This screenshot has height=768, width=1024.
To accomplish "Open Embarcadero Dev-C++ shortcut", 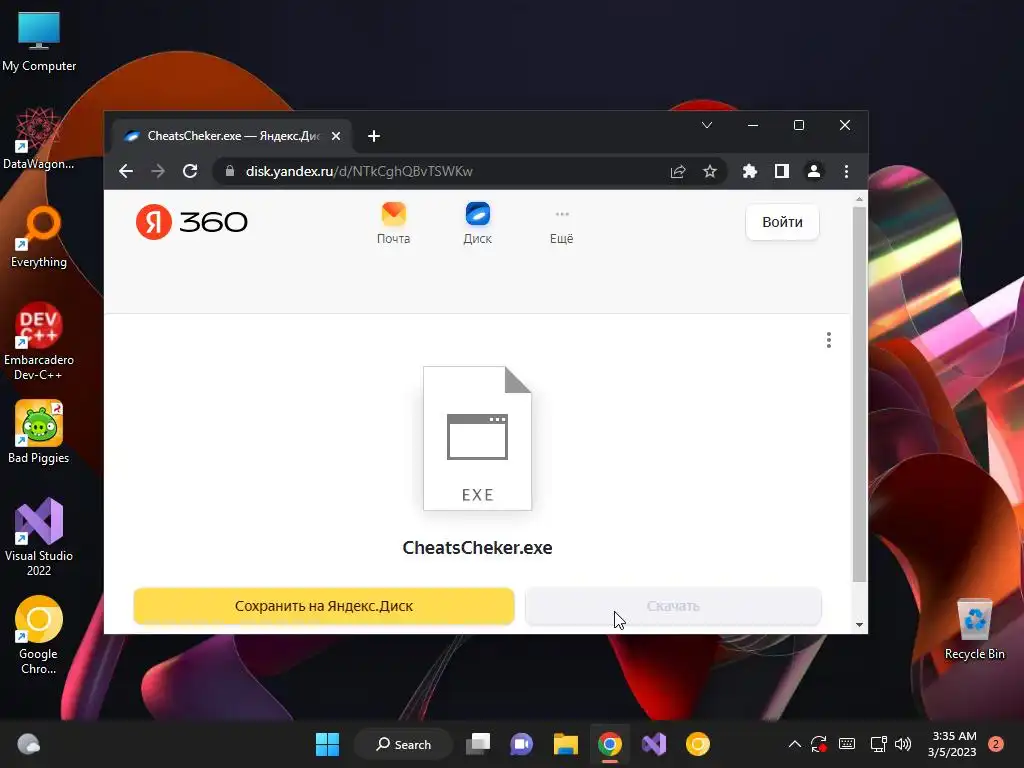I will (x=39, y=341).
